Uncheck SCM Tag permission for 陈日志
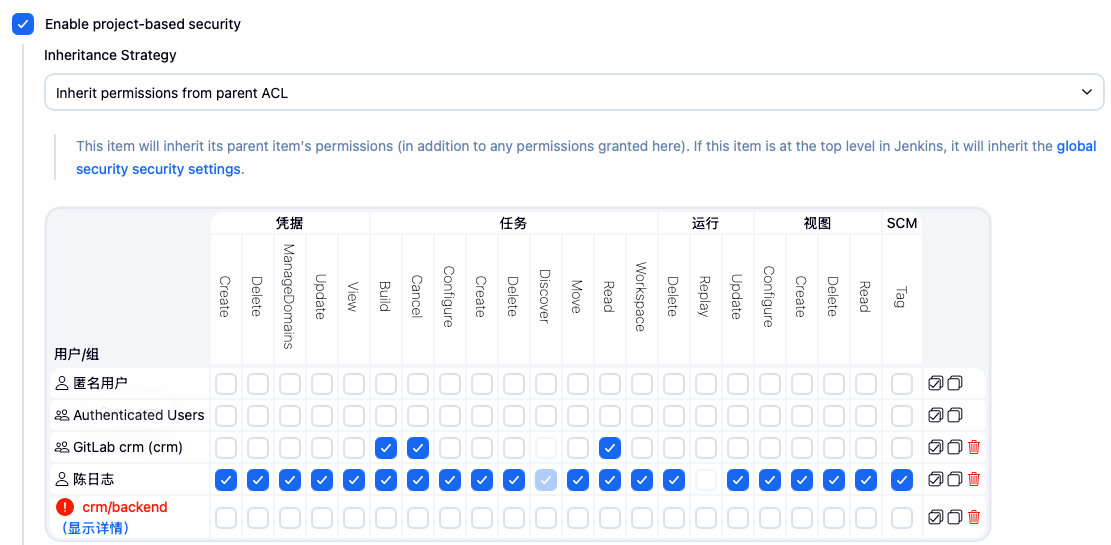Viewport: 1111px width, 545px height. (x=901, y=480)
